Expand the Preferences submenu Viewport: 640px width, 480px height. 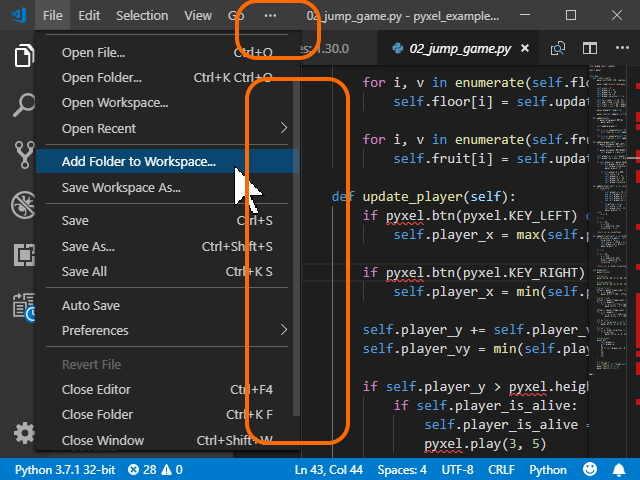(167, 330)
